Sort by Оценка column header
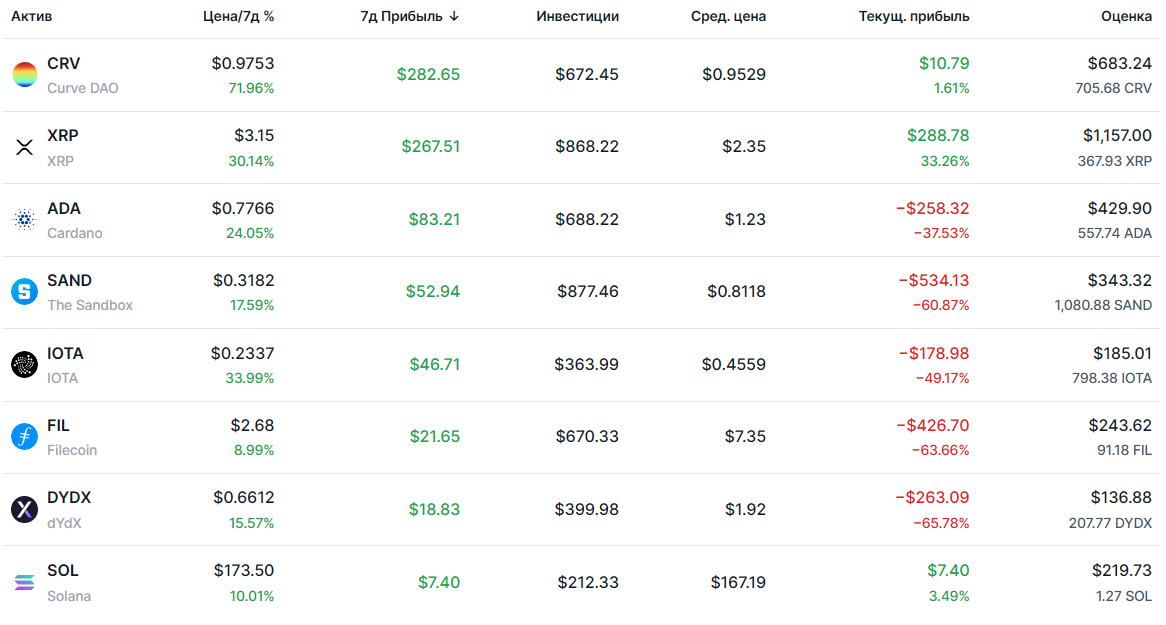 1126,16
